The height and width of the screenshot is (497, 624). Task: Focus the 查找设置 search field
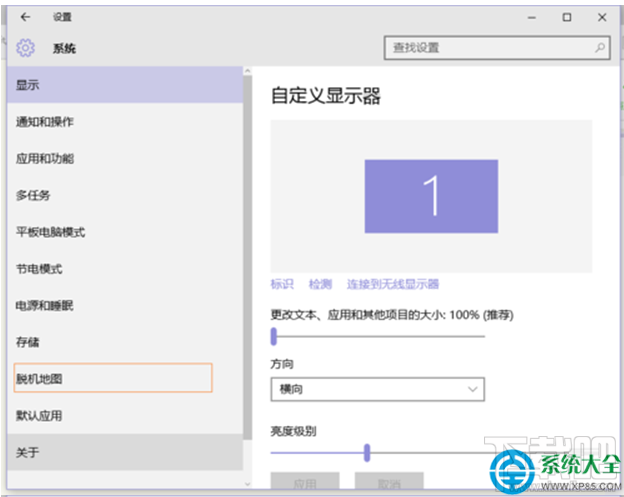pyautogui.click(x=497, y=48)
